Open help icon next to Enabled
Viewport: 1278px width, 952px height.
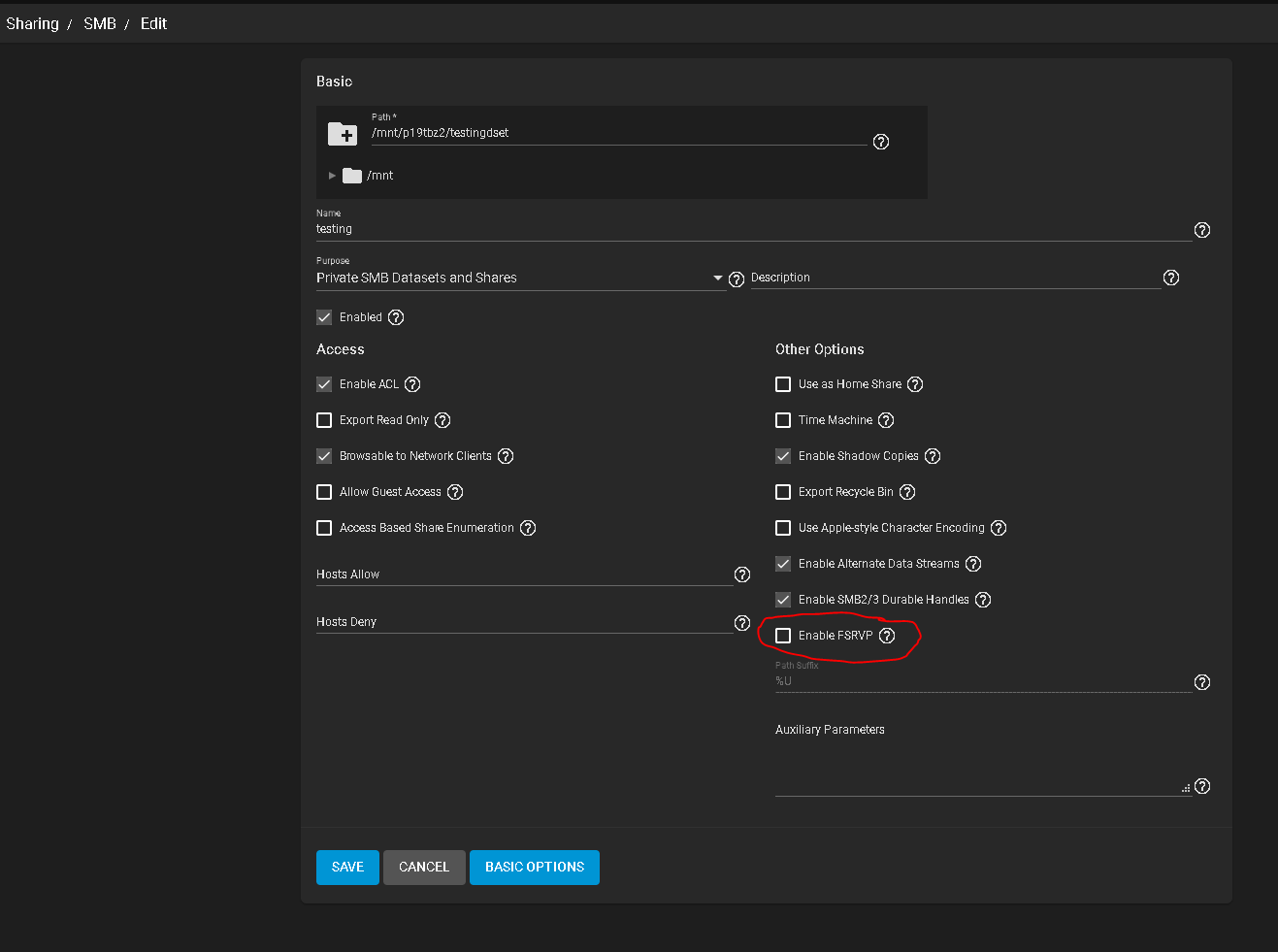point(396,317)
